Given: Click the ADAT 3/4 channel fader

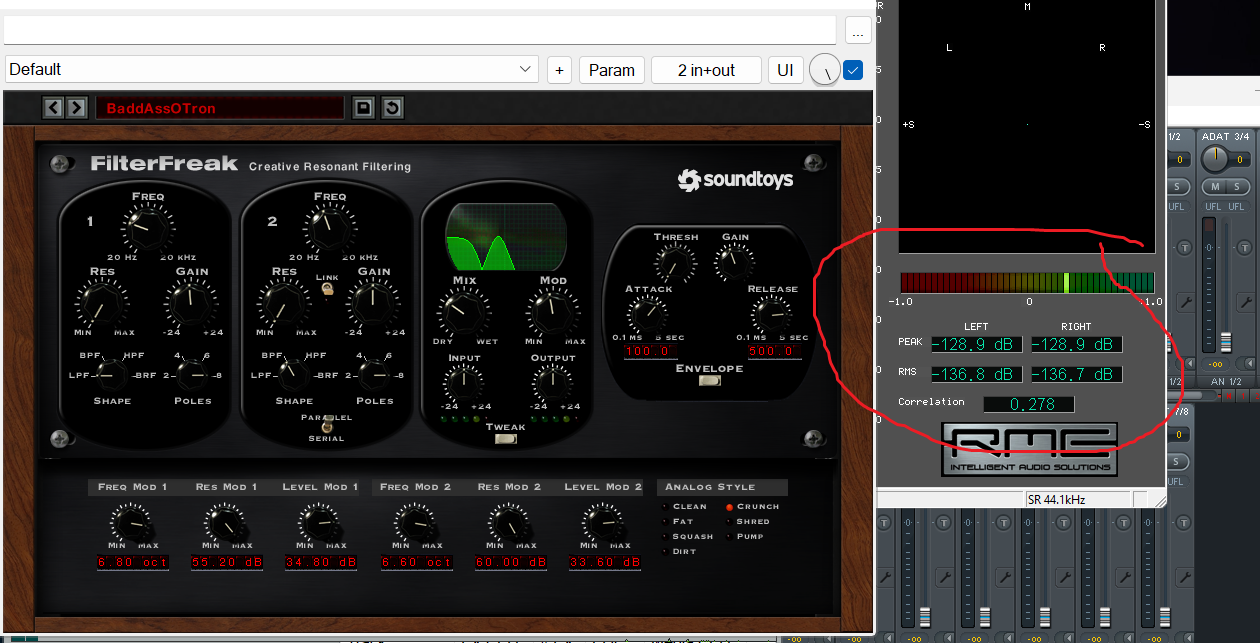Looking at the screenshot, I should [x=1226, y=341].
